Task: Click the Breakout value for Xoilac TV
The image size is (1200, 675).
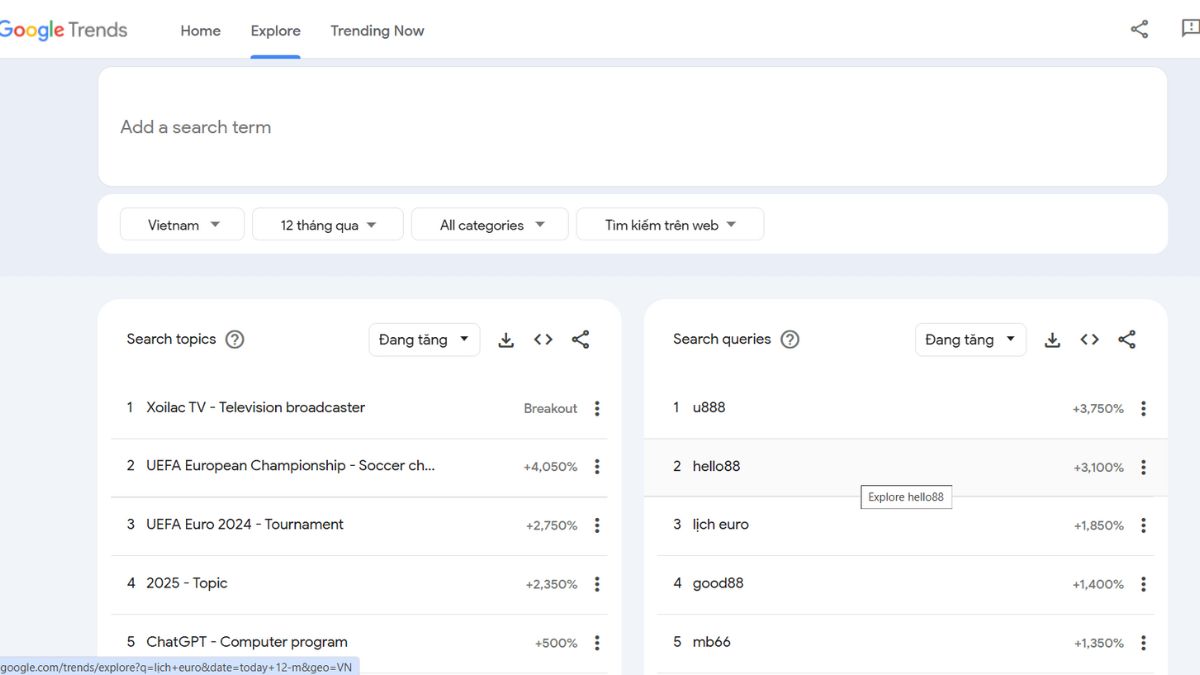Action: (550, 408)
